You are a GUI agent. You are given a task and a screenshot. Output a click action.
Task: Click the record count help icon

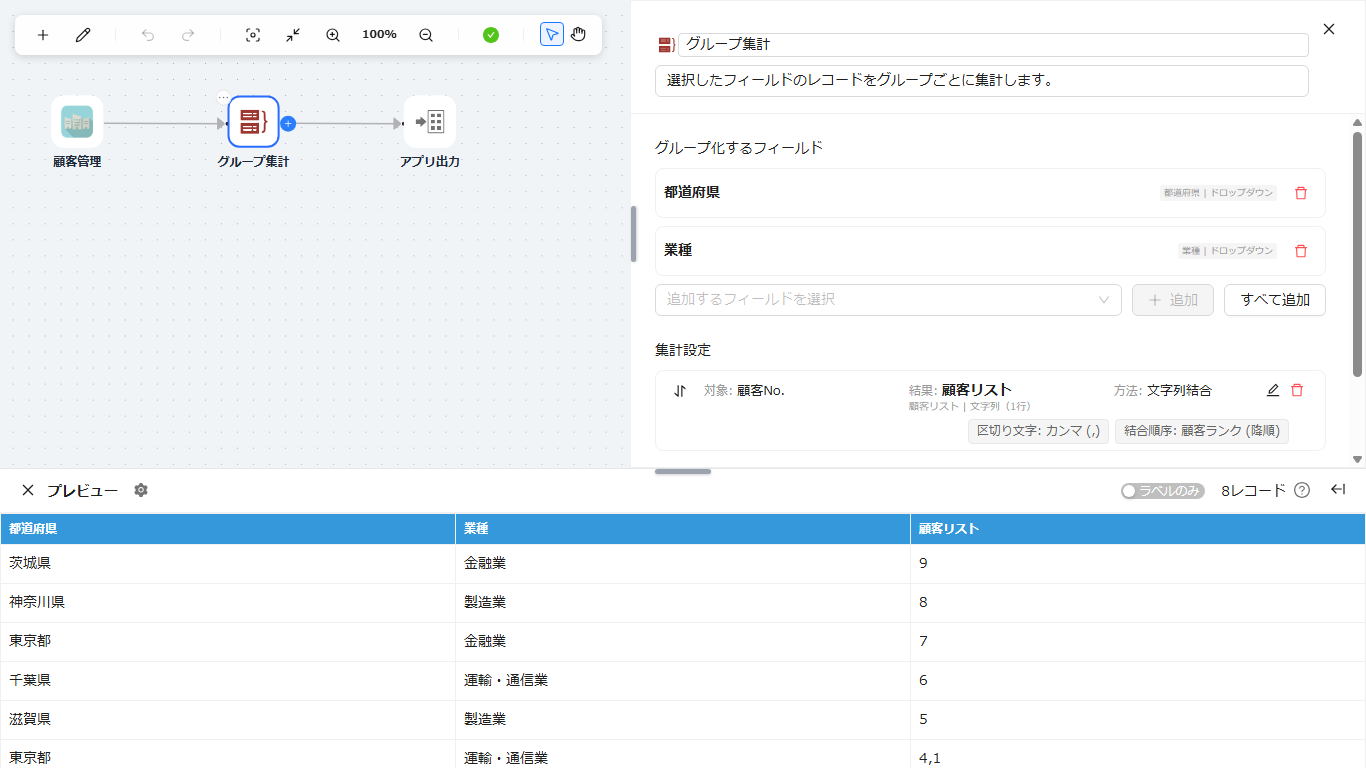pyautogui.click(x=1302, y=490)
